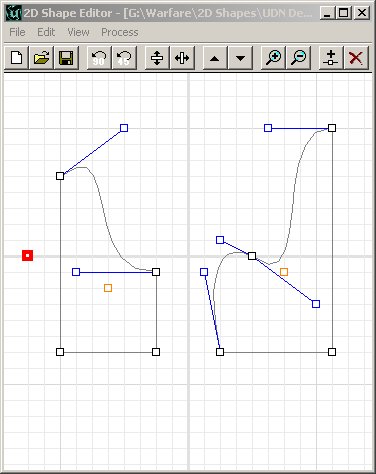Select left shape's vertex ending horizontal blue line

click(156, 272)
